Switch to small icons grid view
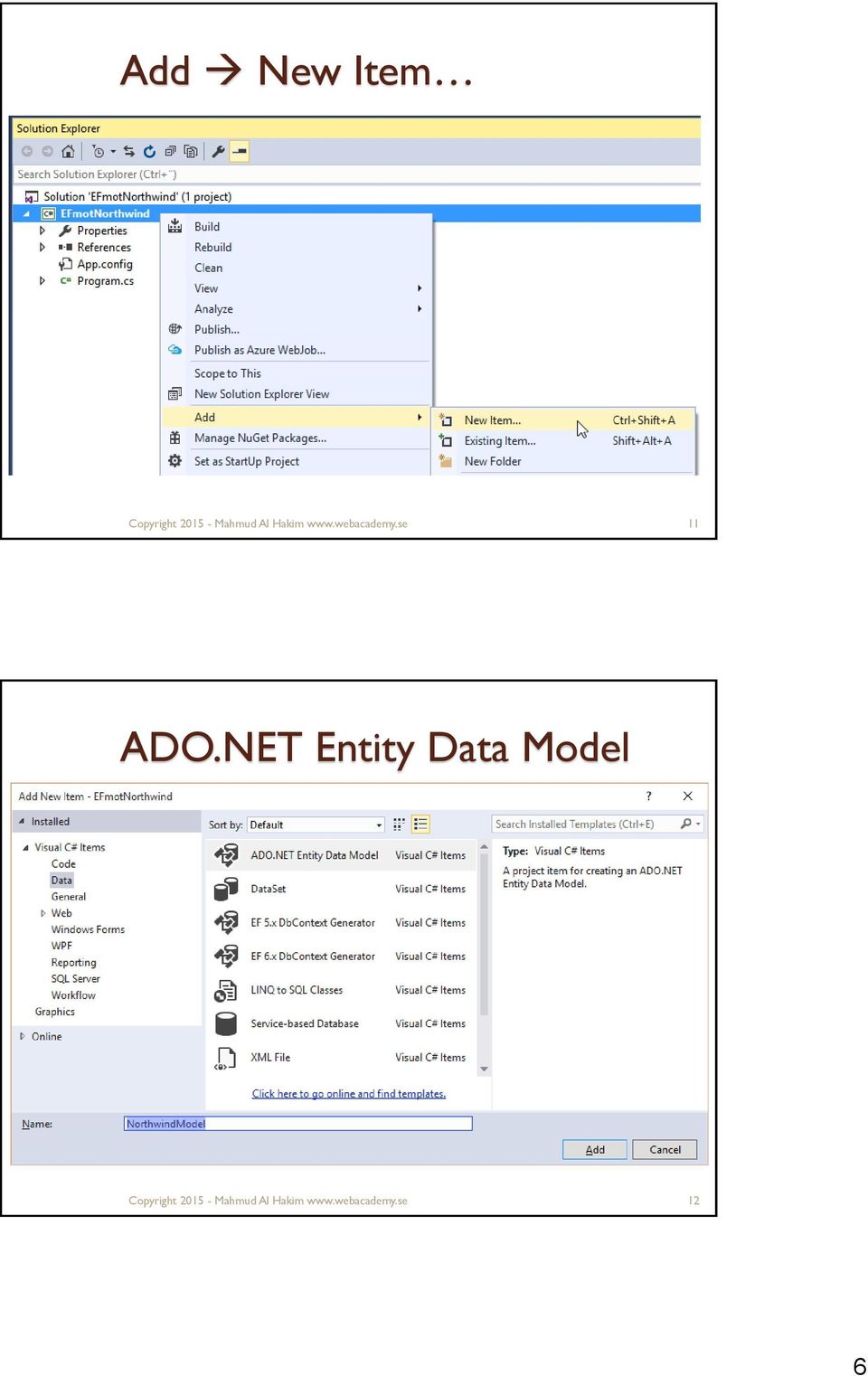Screen dimensions: 868x1376 click(399, 825)
